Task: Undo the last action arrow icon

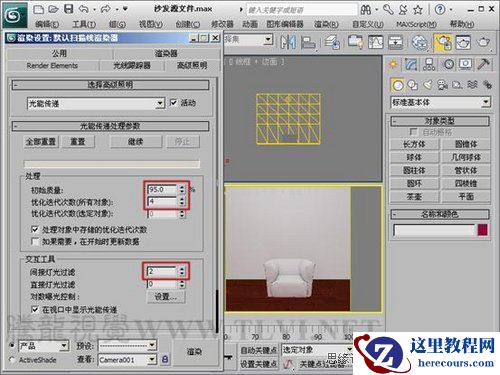Action: click(x=84, y=9)
